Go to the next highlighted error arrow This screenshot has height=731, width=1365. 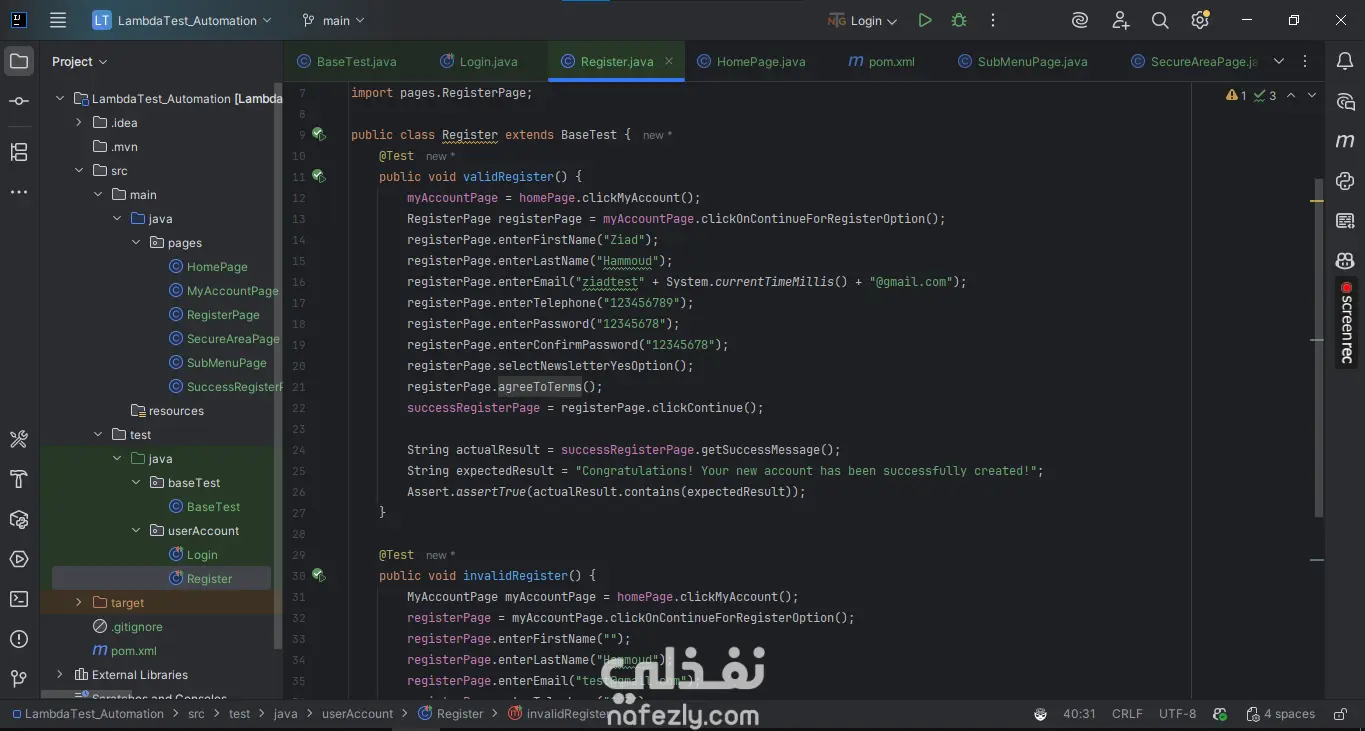pyautogui.click(x=1312, y=96)
